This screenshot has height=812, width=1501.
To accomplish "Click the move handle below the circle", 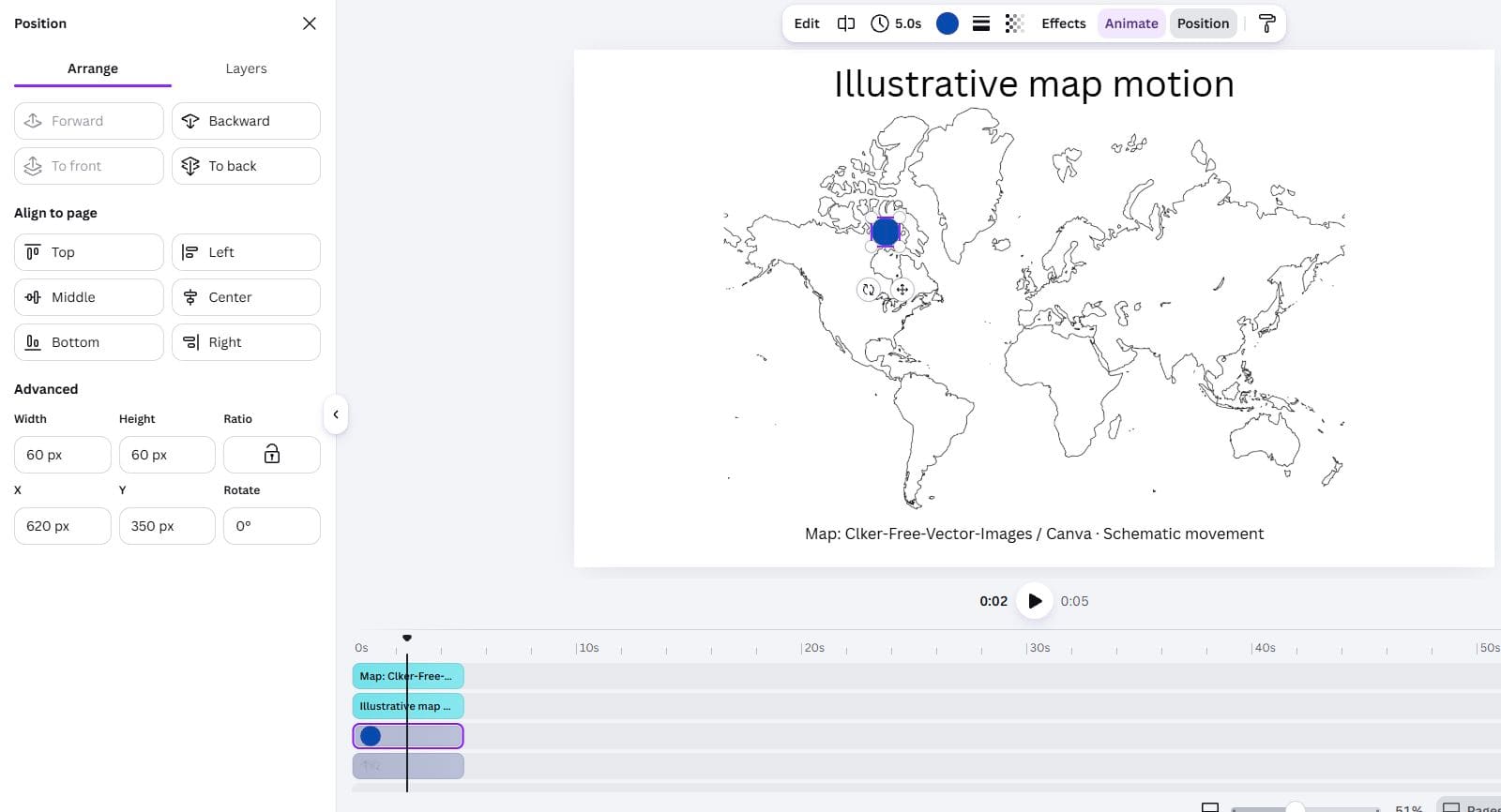I will click(x=902, y=290).
